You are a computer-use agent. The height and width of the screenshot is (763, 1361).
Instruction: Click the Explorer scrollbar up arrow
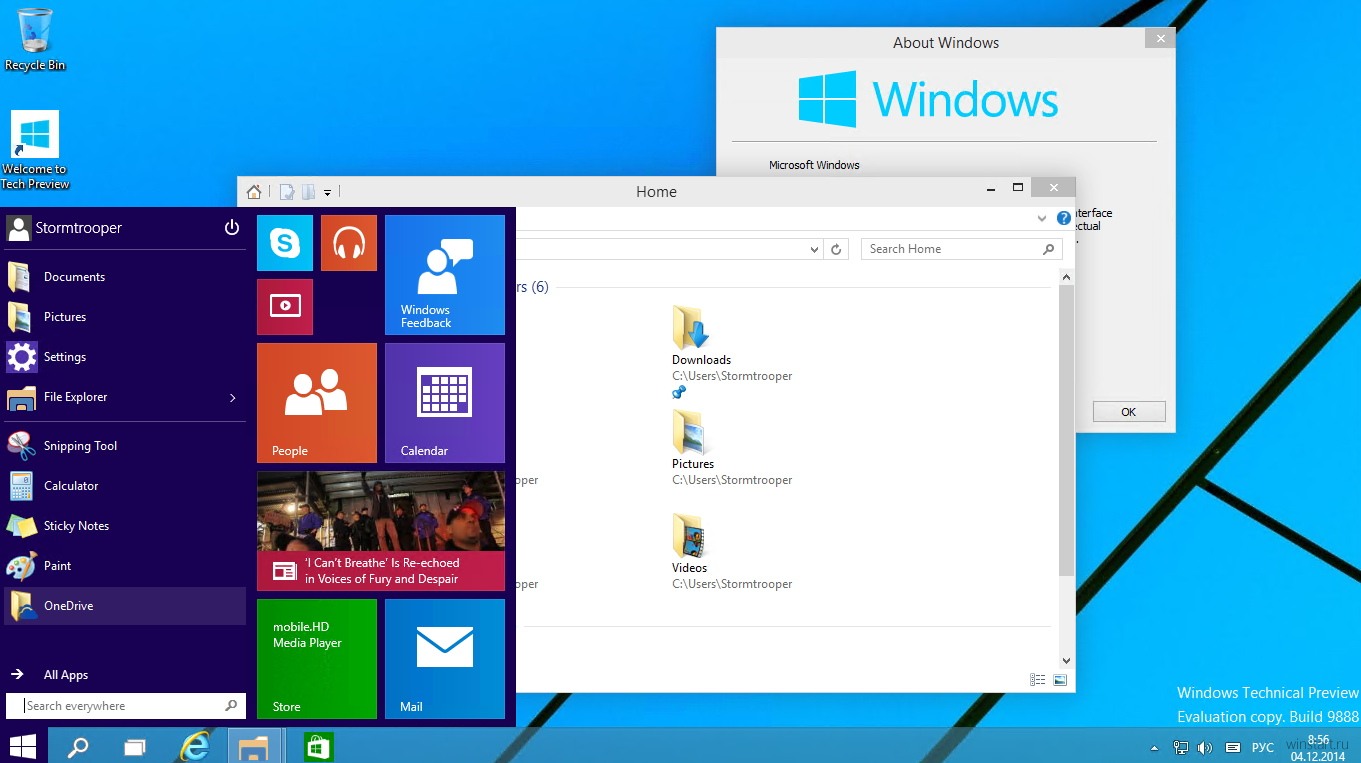pyautogui.click(x=1066, y=276)
